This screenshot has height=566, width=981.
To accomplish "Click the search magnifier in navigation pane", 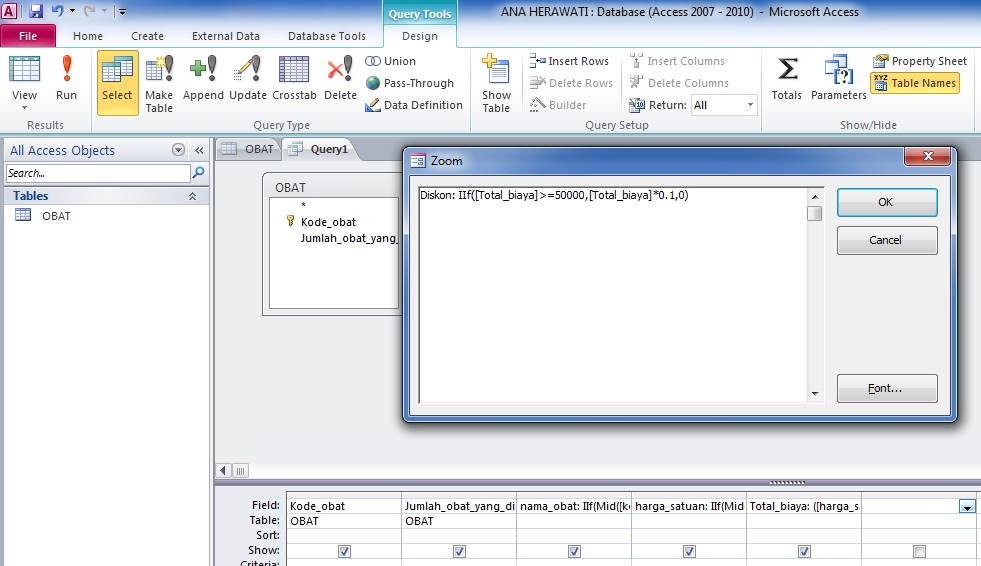I will pyautogui.click(x=198, y=172).
